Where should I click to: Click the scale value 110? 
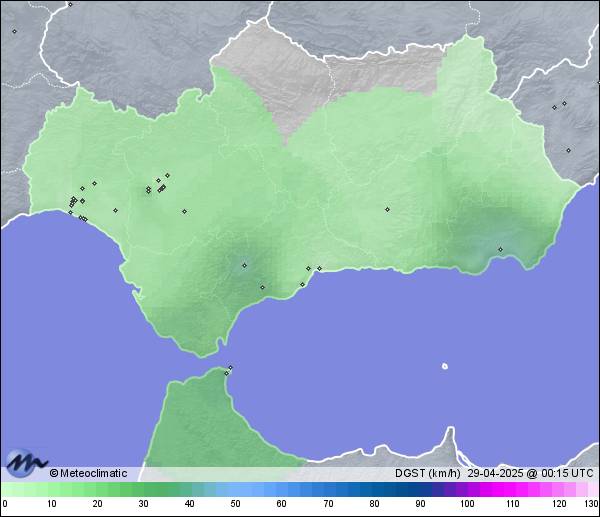point(513,504)
